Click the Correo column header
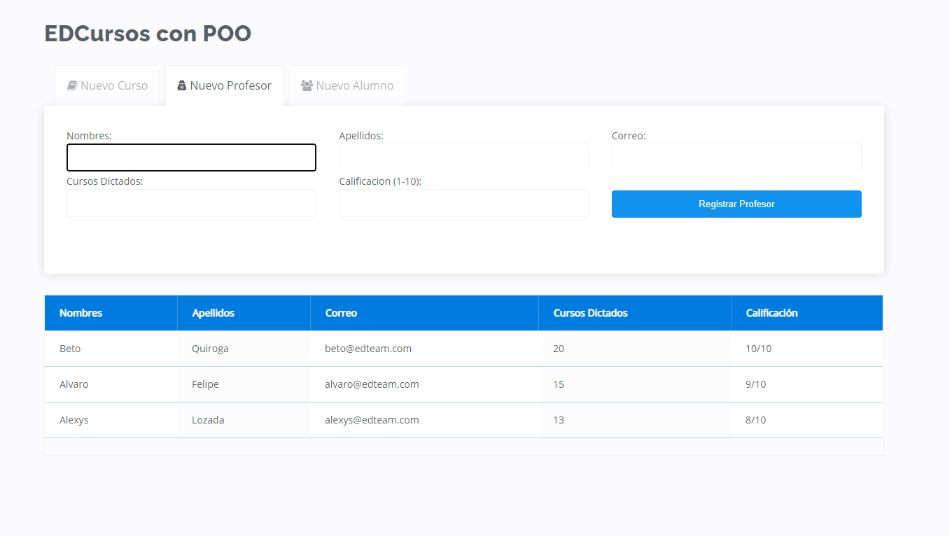The height and width of the screenshot is (536, 949). [x=341, y=313]
